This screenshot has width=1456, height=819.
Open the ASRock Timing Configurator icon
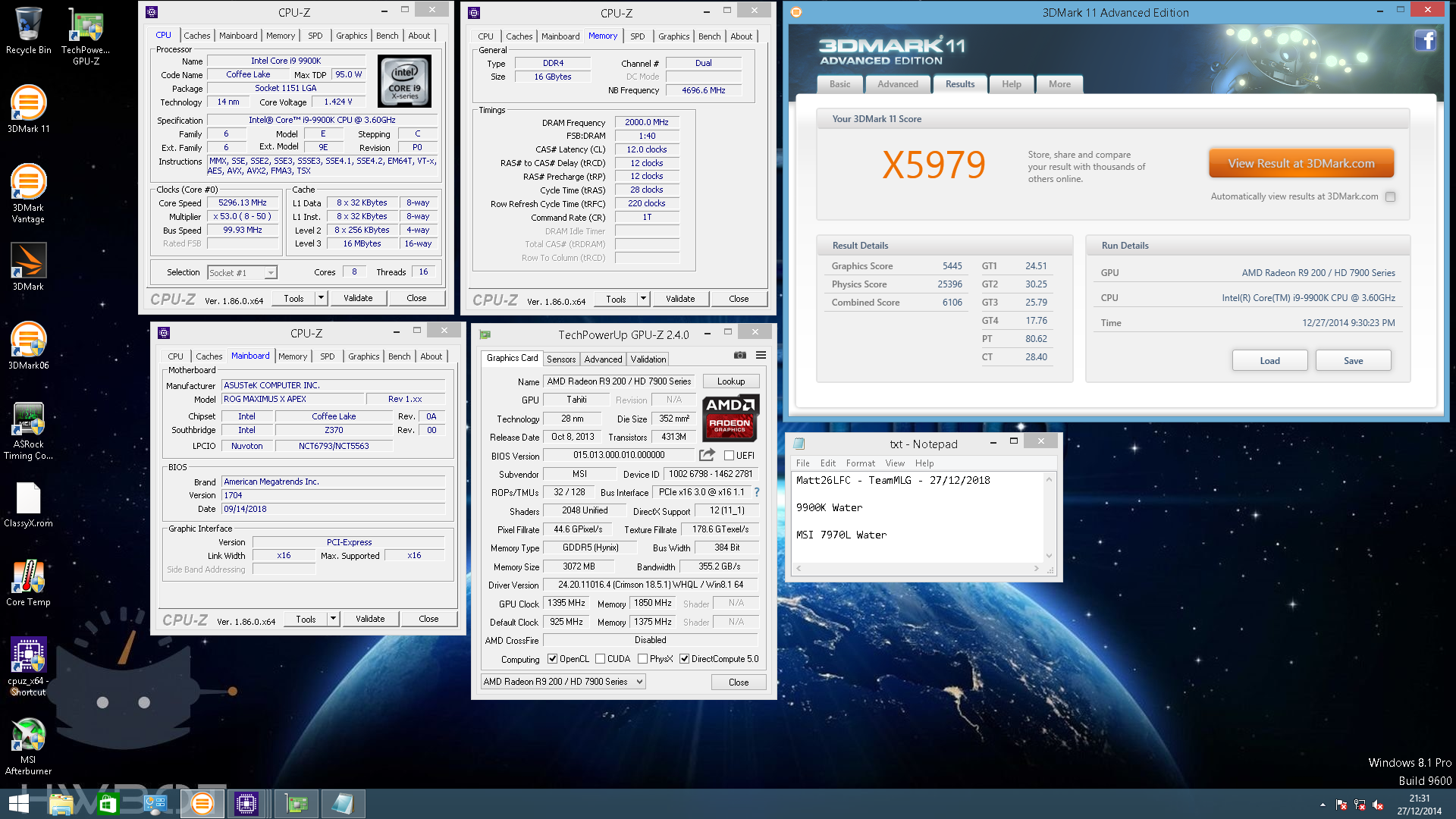(28, 431)
